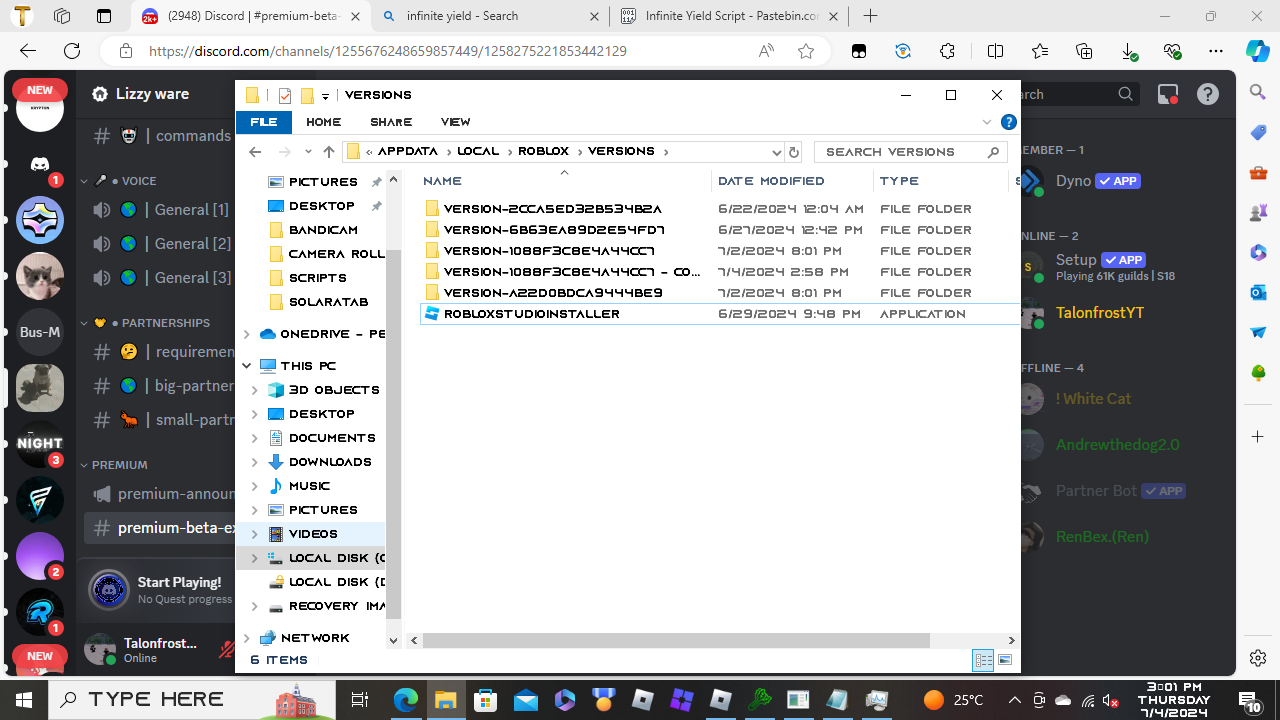1280x720 pixels.
Task: Switch to infinite yield Search browser tab
Action: (490, 16)
